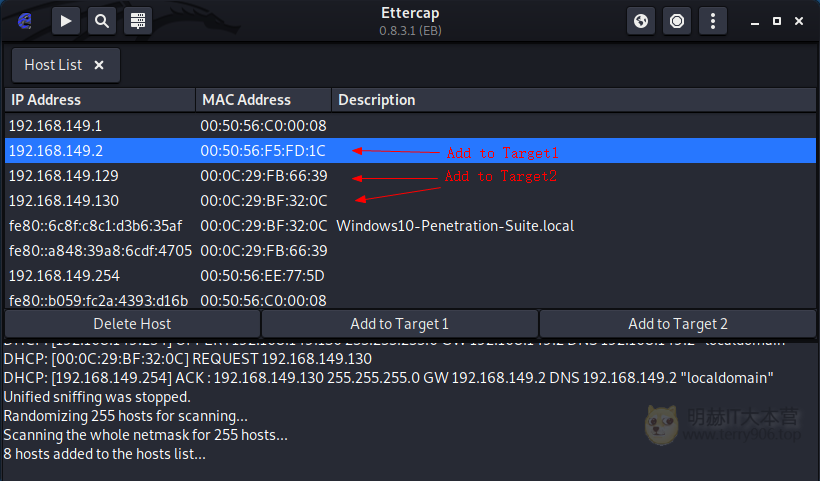Select host 192.168.149.130 row
The width and height of the screenshot is (820, 481).
tap(410, 201)
